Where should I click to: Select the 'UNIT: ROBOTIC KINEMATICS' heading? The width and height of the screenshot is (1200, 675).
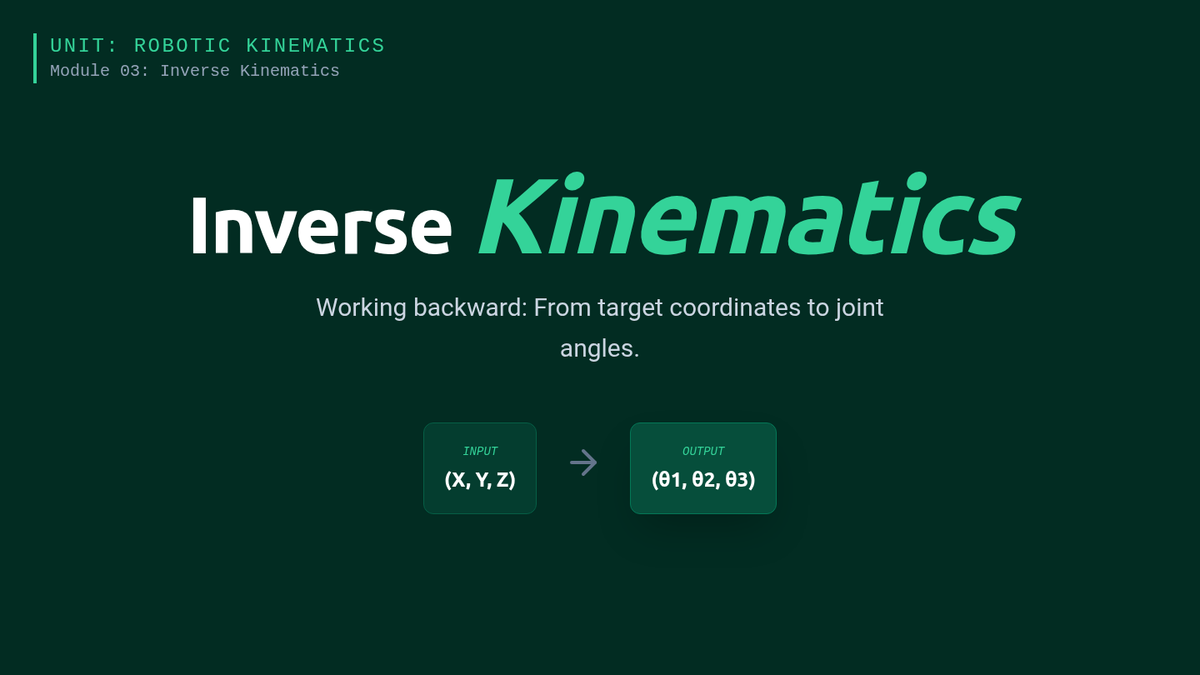(x=217, y=46)
